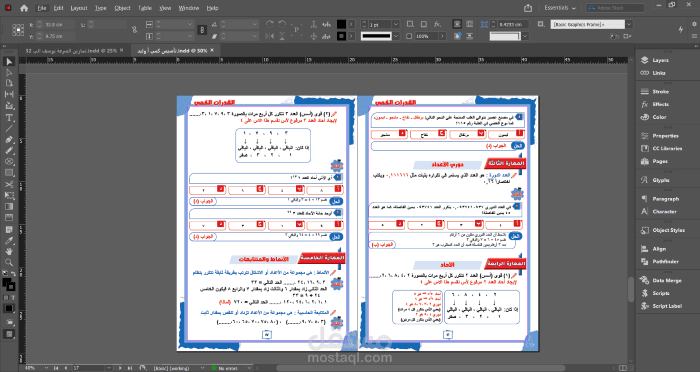Select the Gradient Swatch tool

pos(9,206)
